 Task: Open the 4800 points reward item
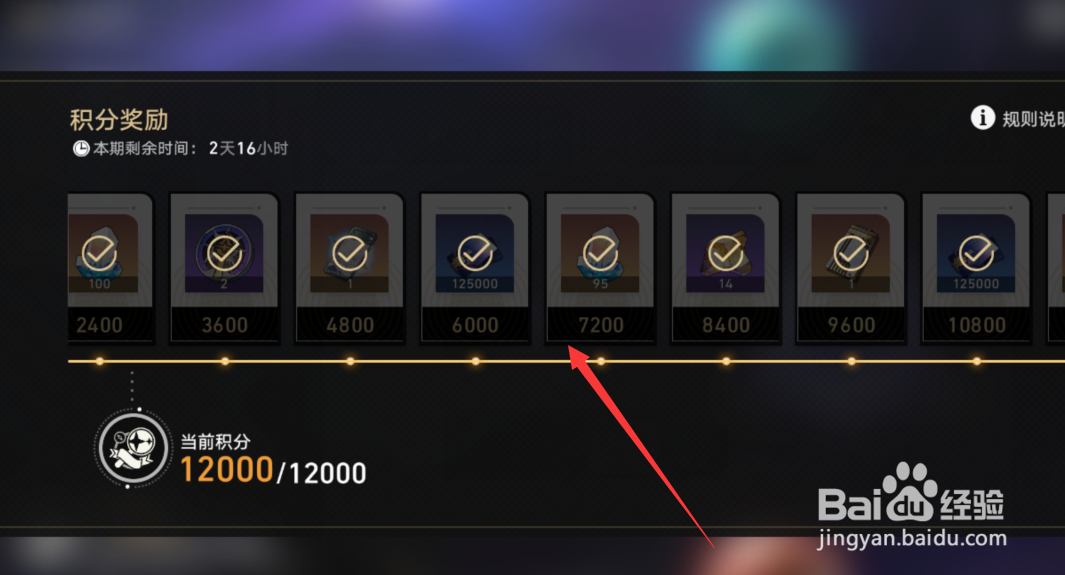click(x=349, y=268)
